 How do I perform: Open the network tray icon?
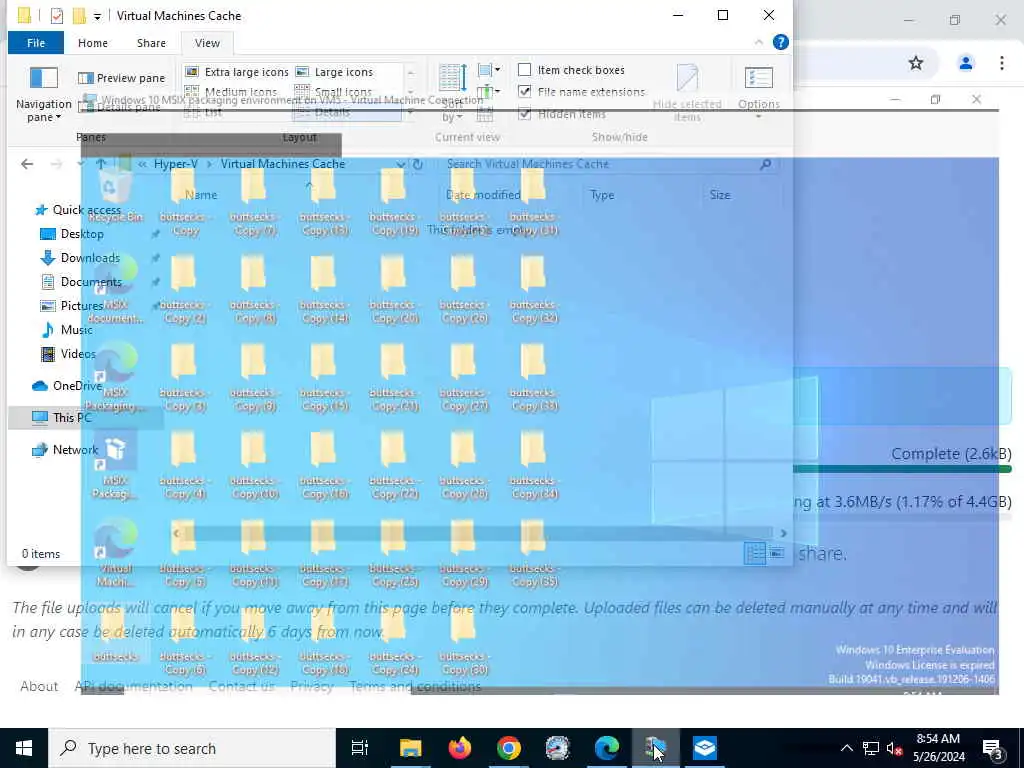click(871, 748)
